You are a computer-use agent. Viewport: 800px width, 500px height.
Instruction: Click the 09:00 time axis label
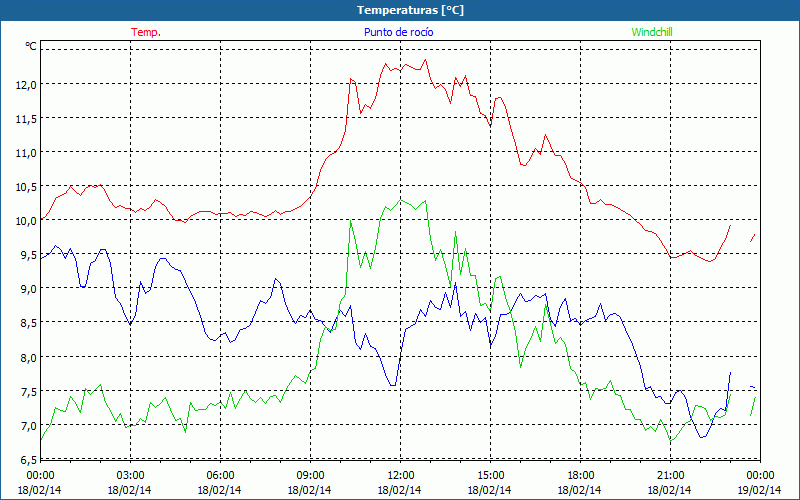coord(310,475)
